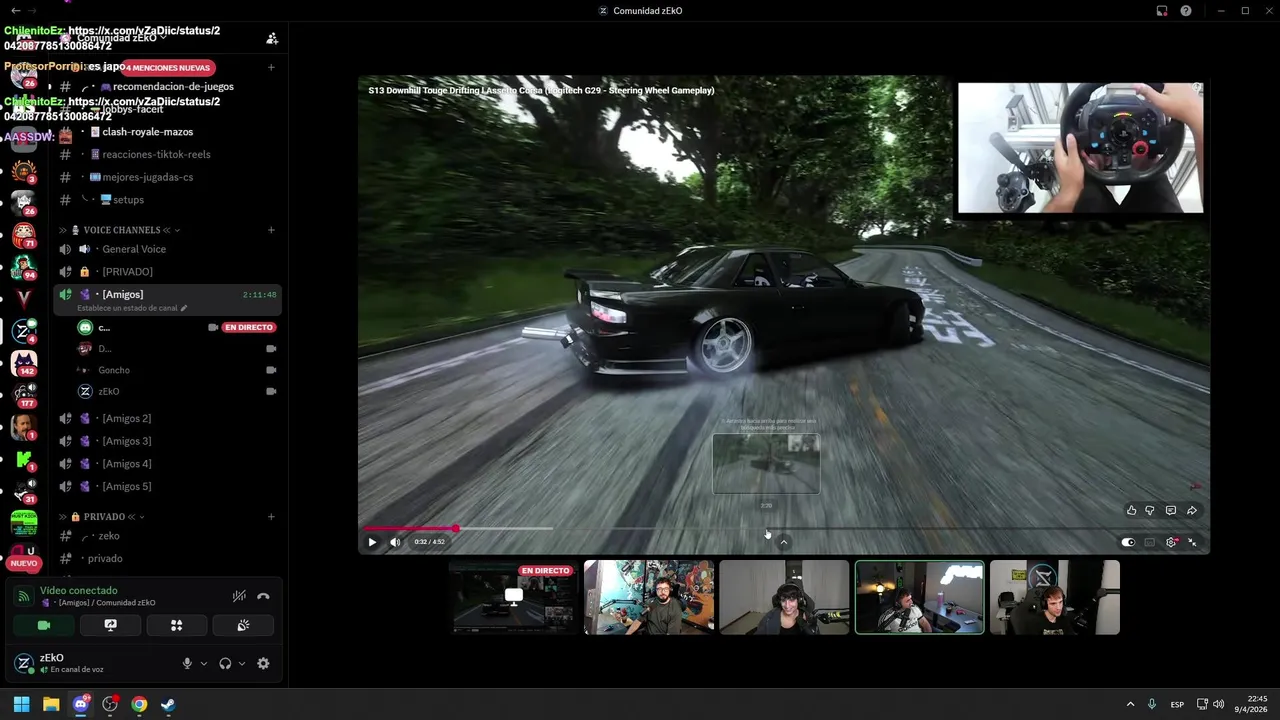
Task: Open clash-royale-mazos channel
Action: pos(168,132)
